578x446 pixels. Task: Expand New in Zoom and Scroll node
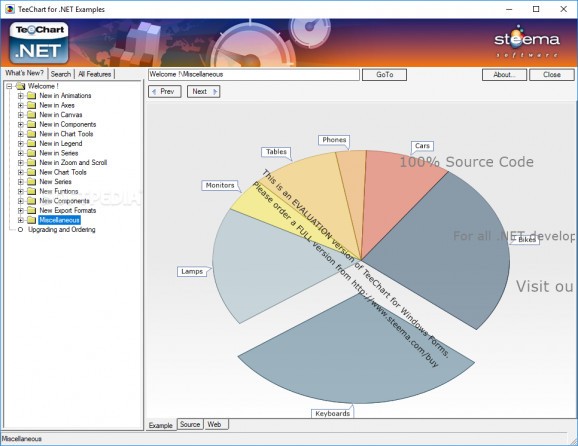tap(21, 163)
